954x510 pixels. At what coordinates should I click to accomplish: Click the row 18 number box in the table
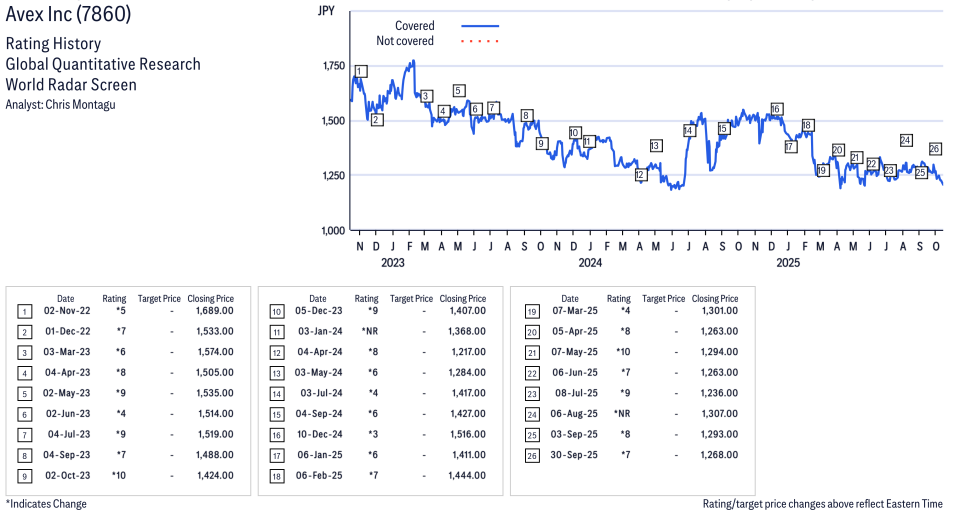click(x=274, y=475)
